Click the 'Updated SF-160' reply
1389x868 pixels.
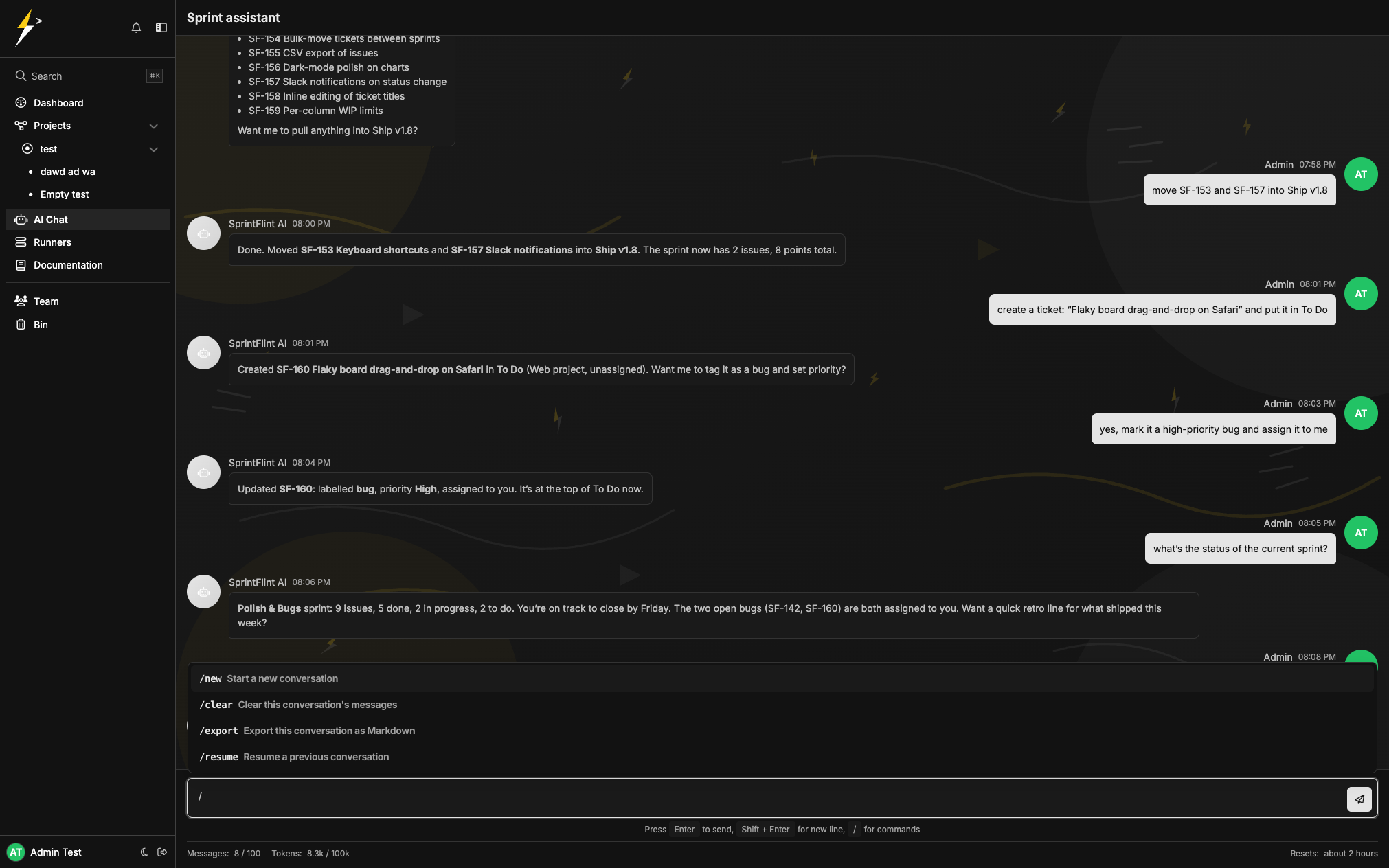tap(440, 489)
